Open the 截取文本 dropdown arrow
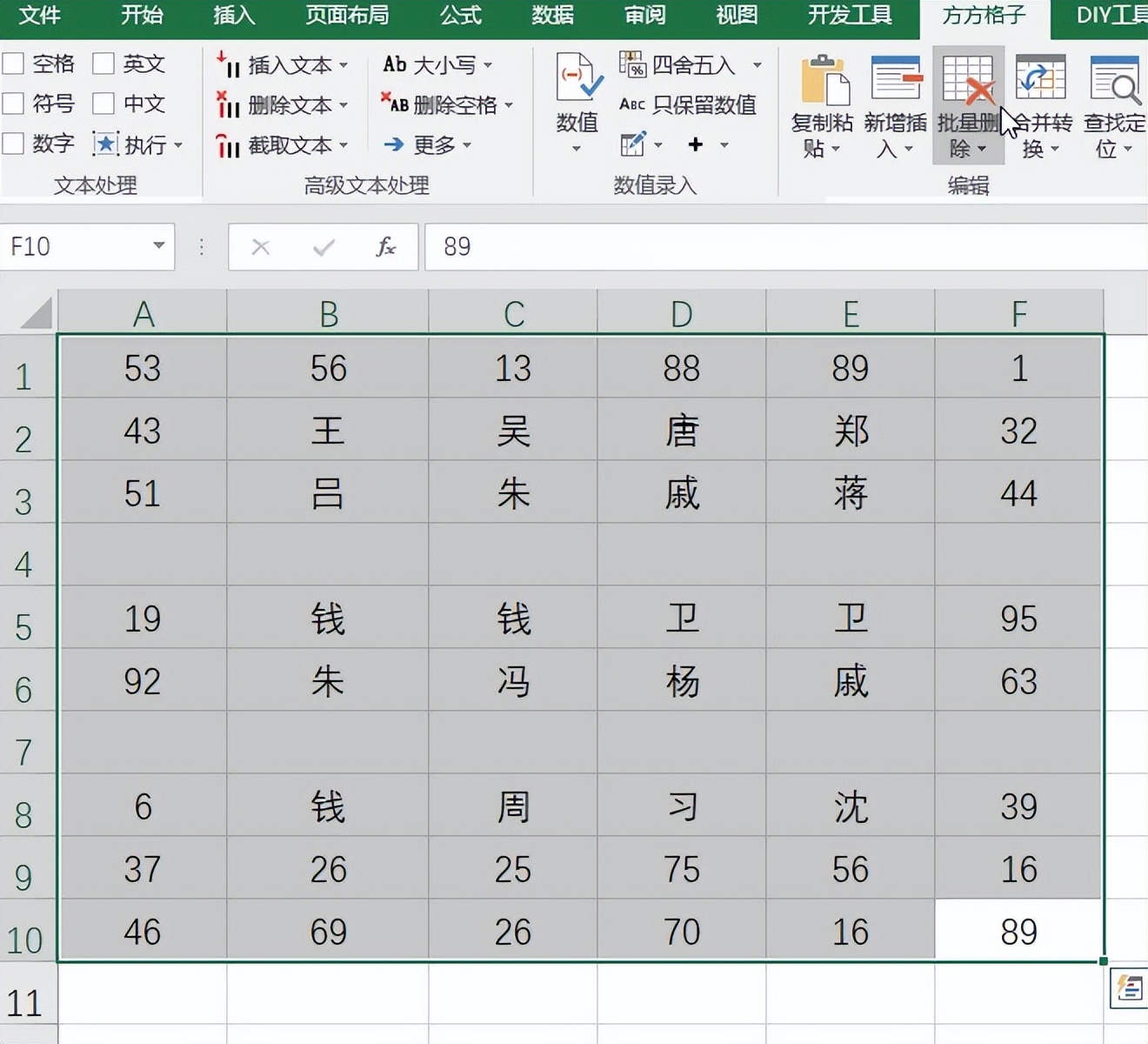Viewport: 1148px width, 1044px height. 343,144
